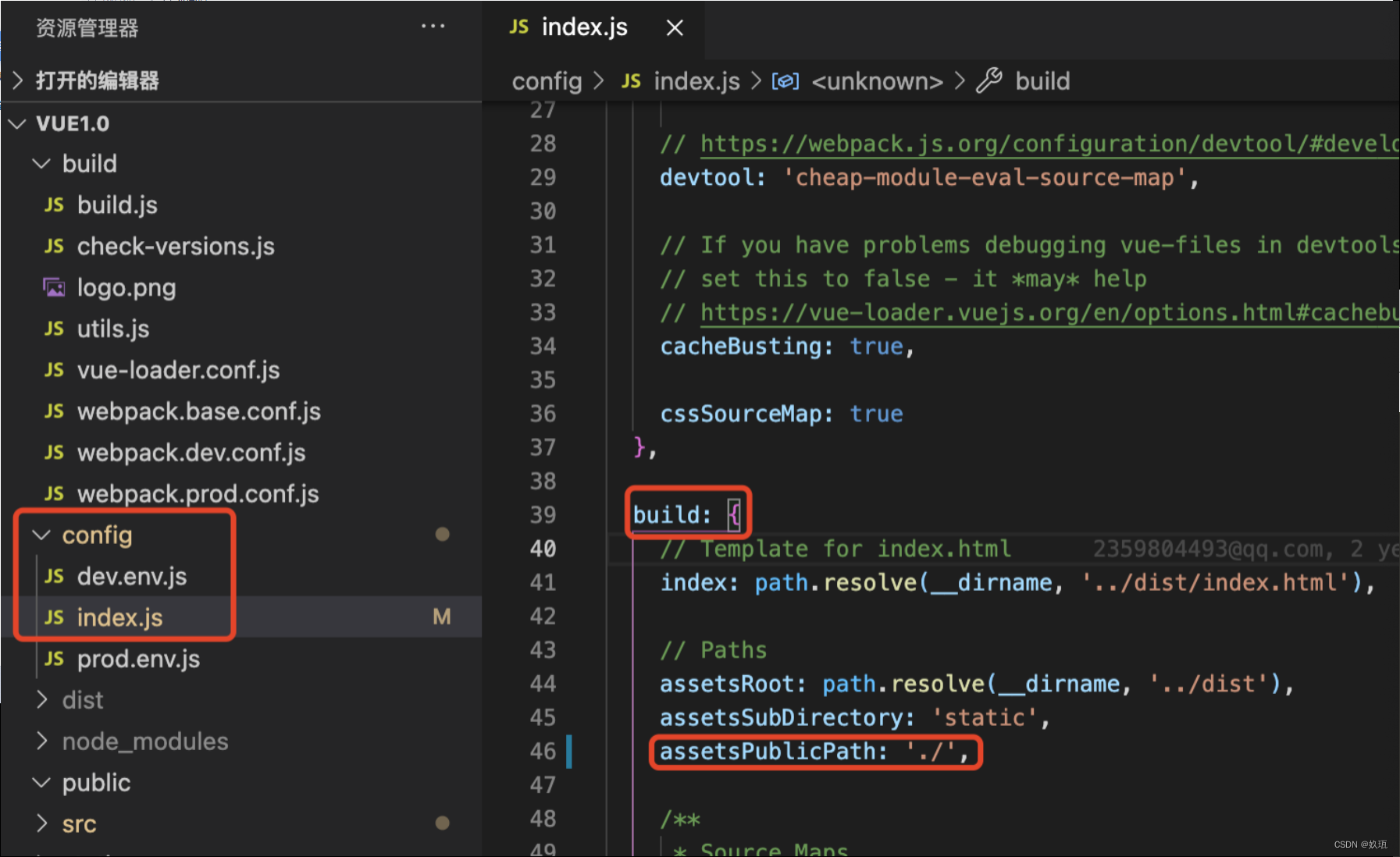1400x857 pixels.
Task: Click the JS icon of utils.js
Action: pyautogui.click(x=54, y=329)
